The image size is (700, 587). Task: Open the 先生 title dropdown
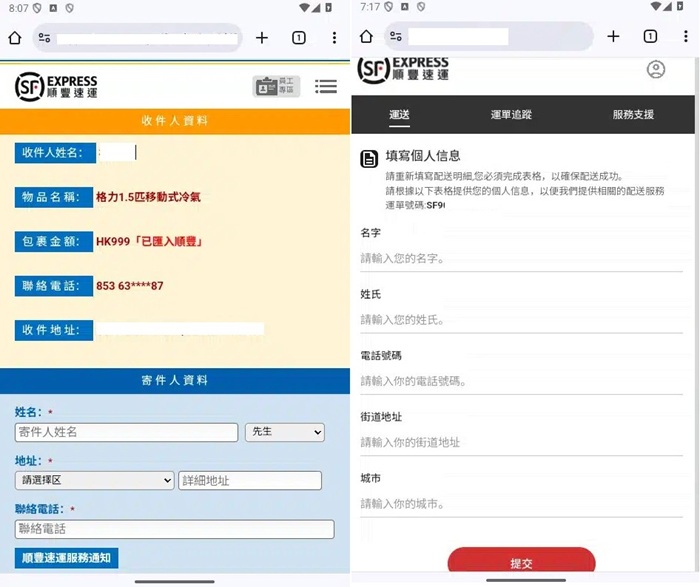(x=285, y=432)
